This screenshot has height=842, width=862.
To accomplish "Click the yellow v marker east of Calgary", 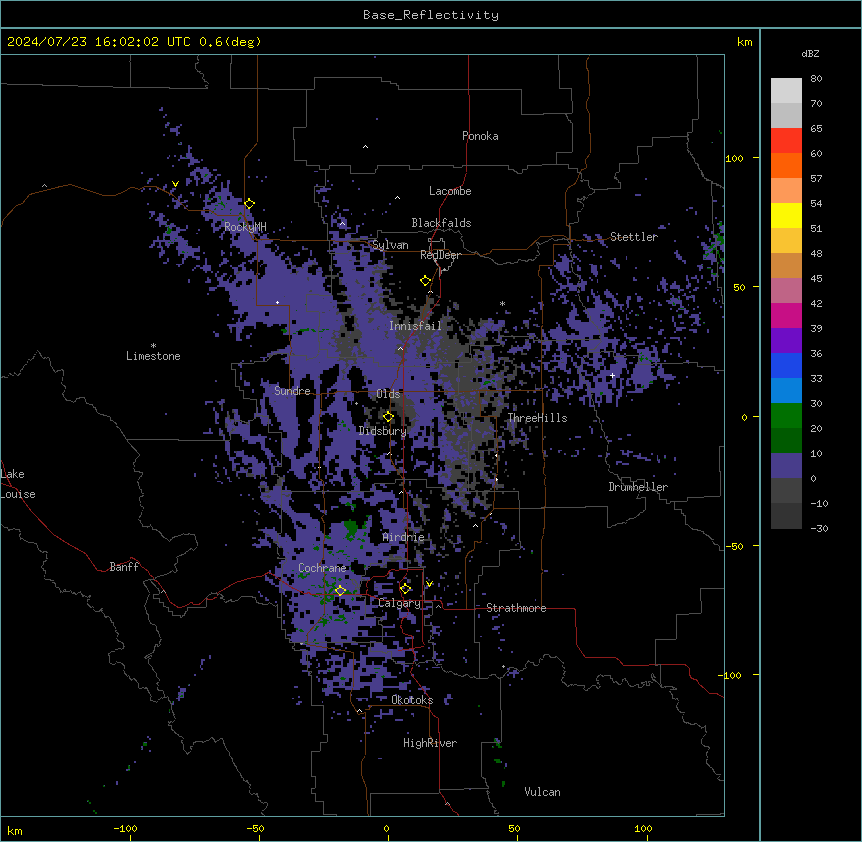I will [x=429, y=584].
